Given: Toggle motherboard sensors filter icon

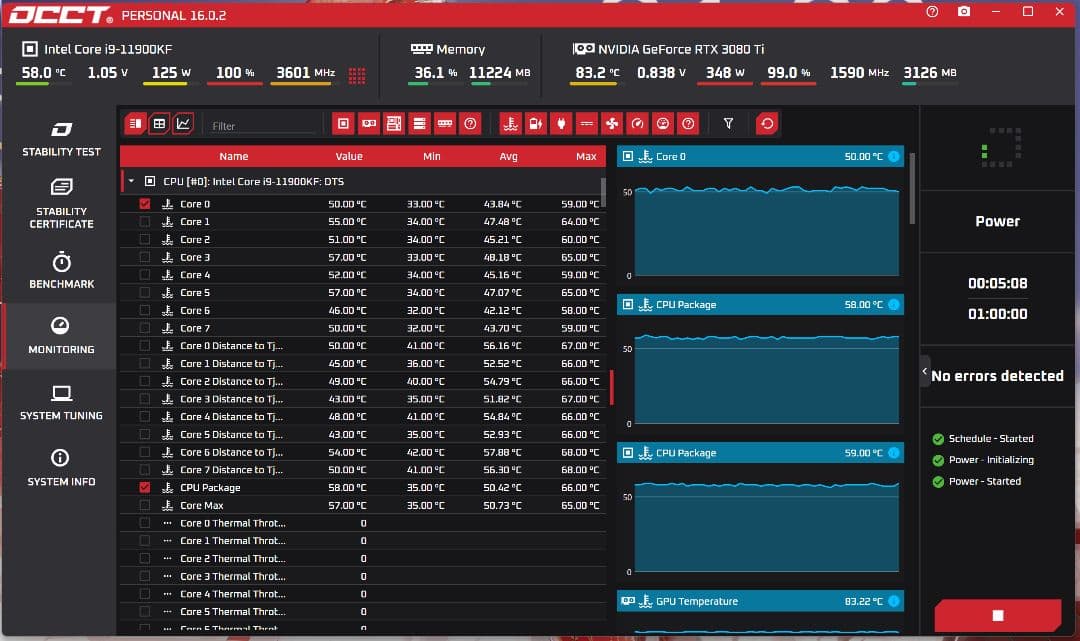Looking at the screenshot, I should 394,124.
